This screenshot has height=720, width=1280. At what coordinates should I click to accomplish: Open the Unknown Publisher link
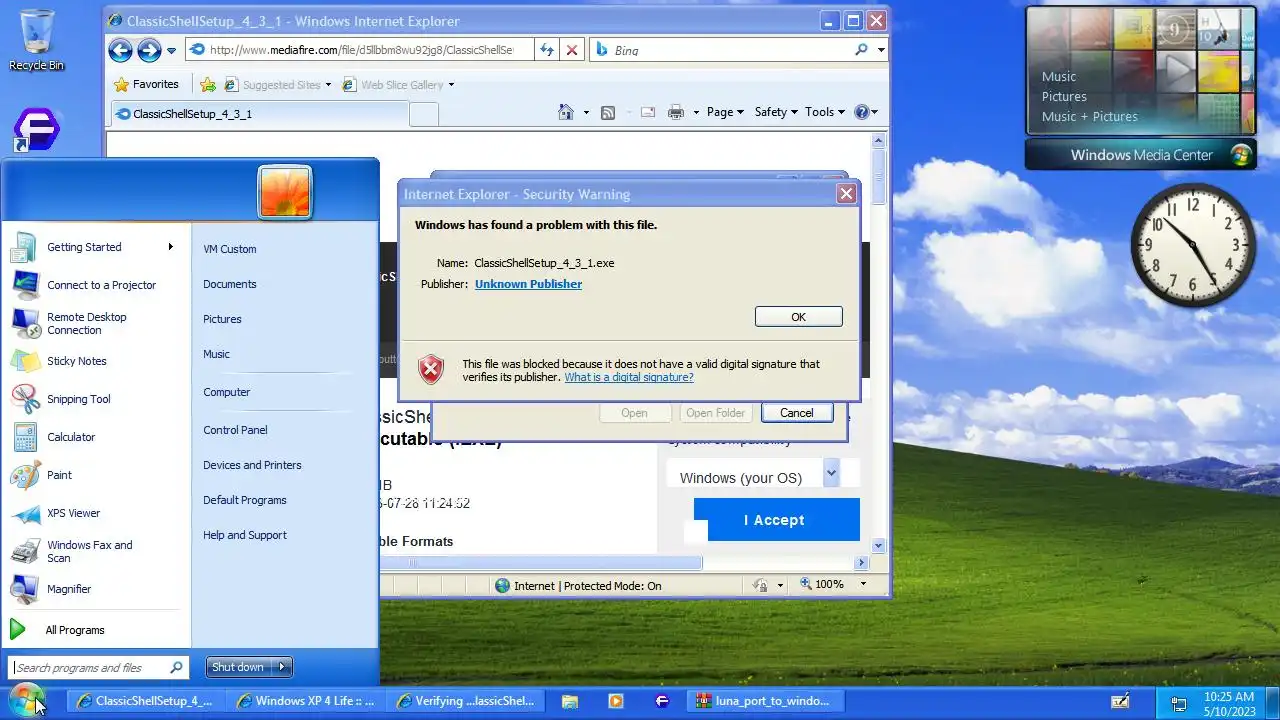click(528, 284)
